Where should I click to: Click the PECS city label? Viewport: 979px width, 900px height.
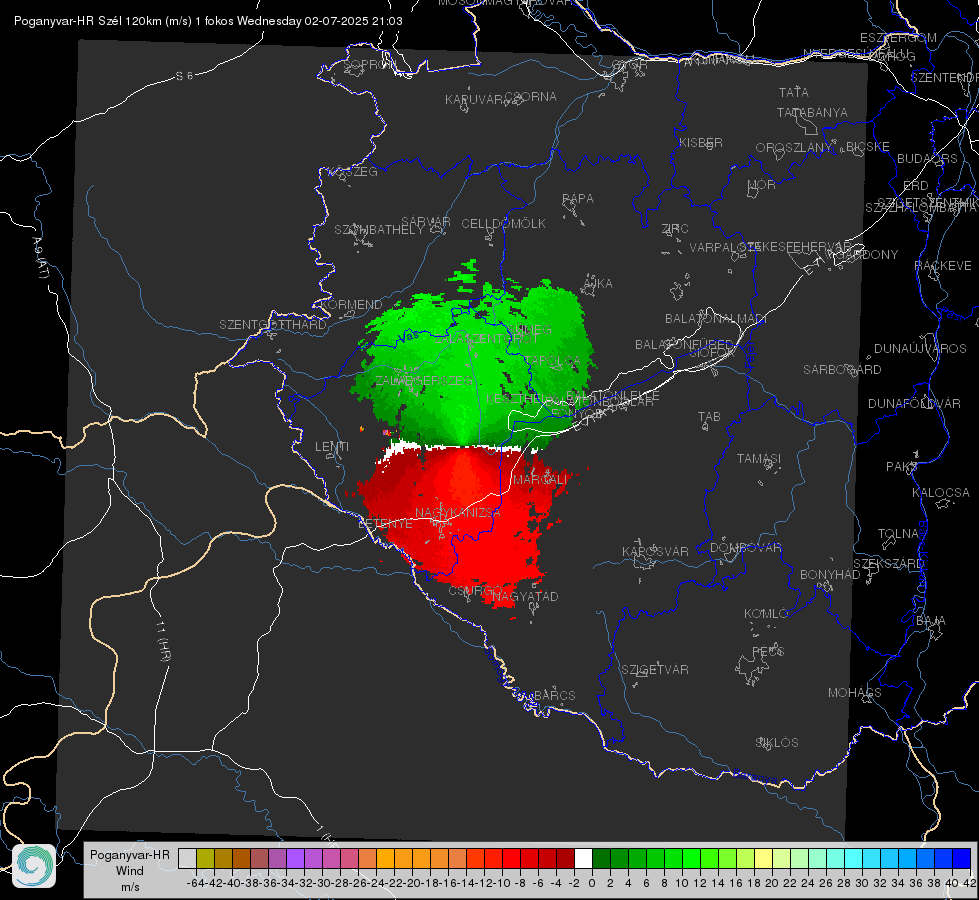pos(768,652)
